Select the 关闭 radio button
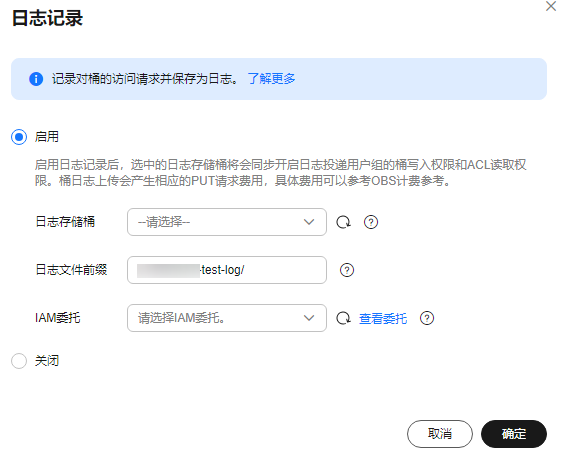 19,361
